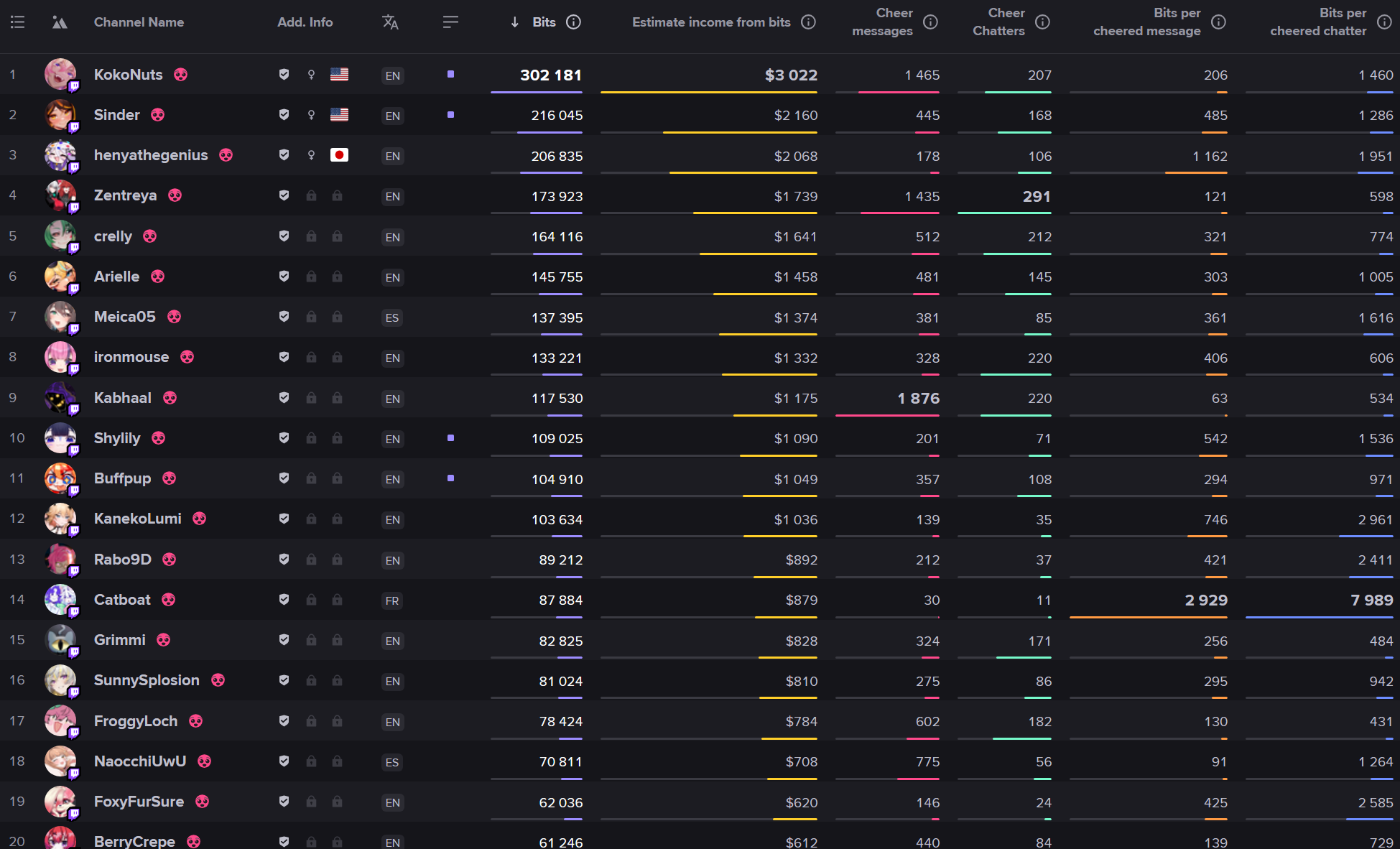Screen dimensions: 1400x849
Task: Click the list view icon in header
Action: point(17,22)
